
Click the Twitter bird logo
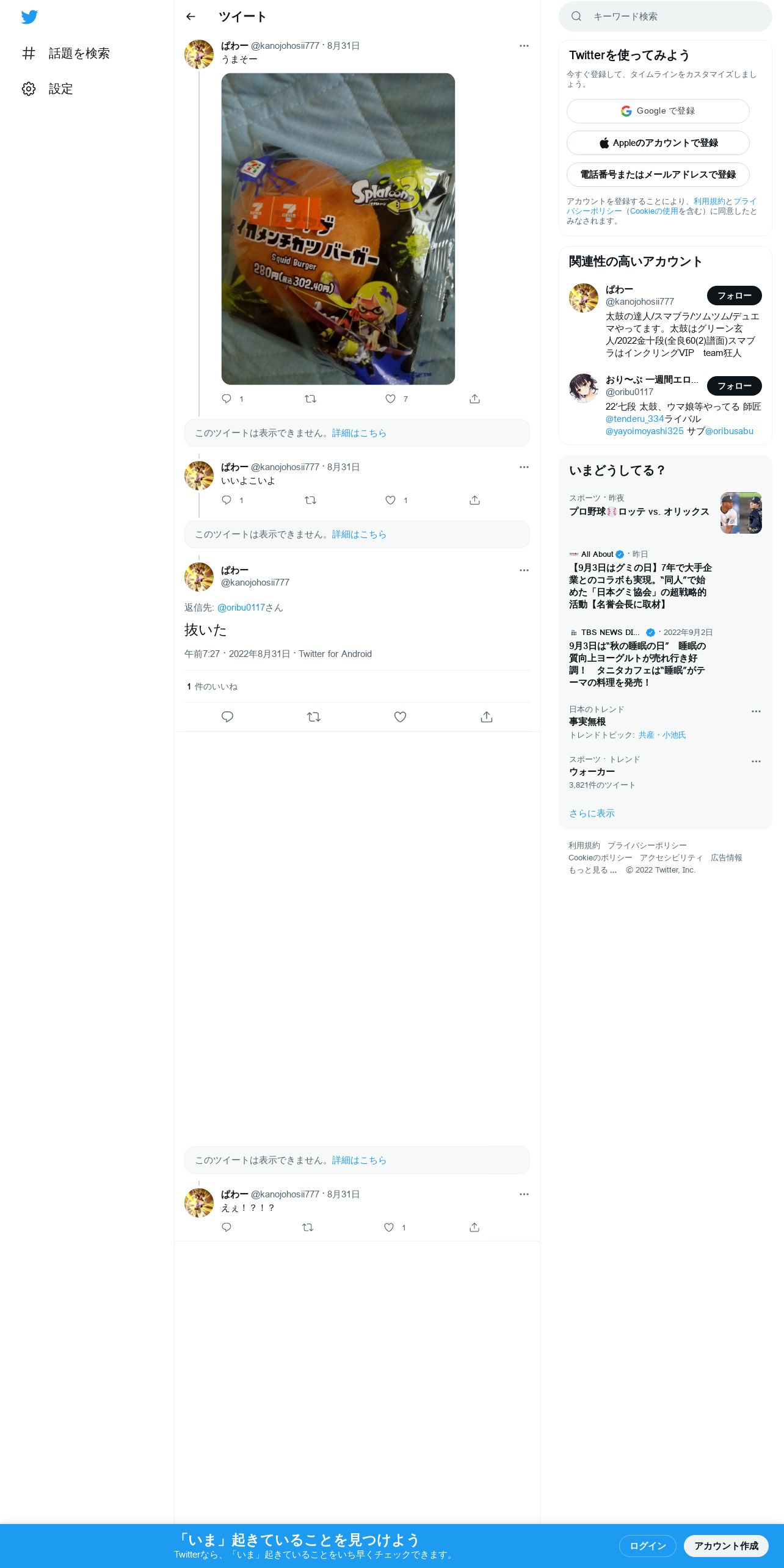coord(29,17)
